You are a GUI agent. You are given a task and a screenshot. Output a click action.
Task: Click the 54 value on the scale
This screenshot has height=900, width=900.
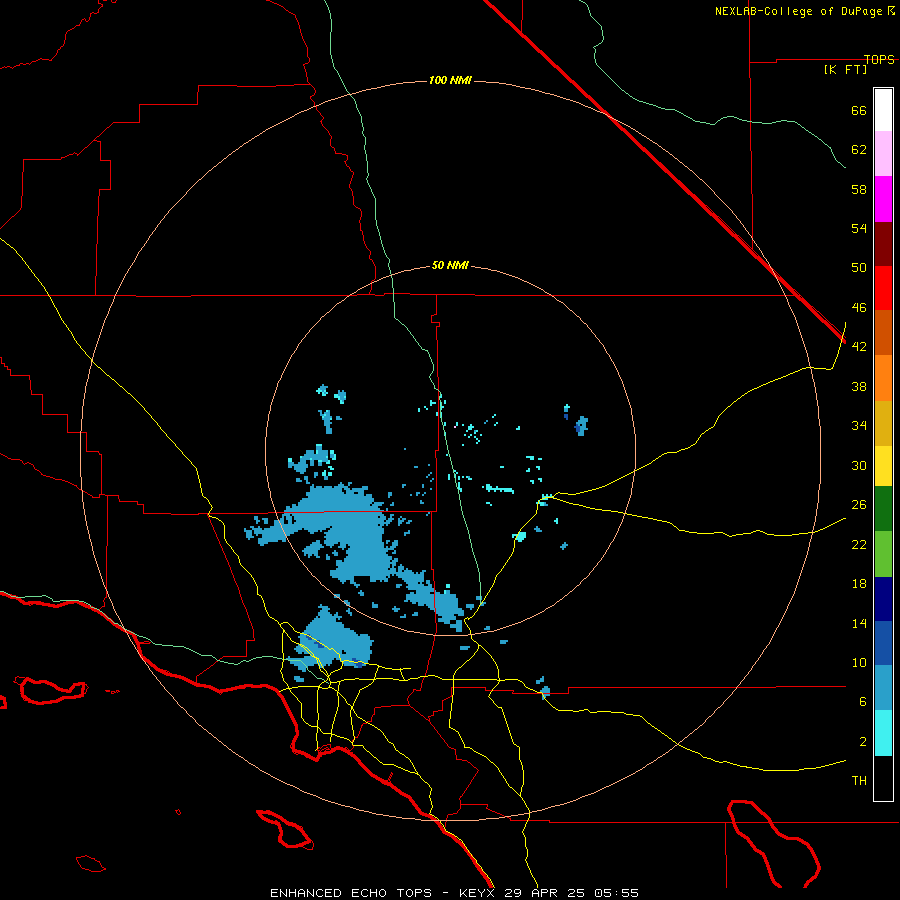tap(859, 228)
